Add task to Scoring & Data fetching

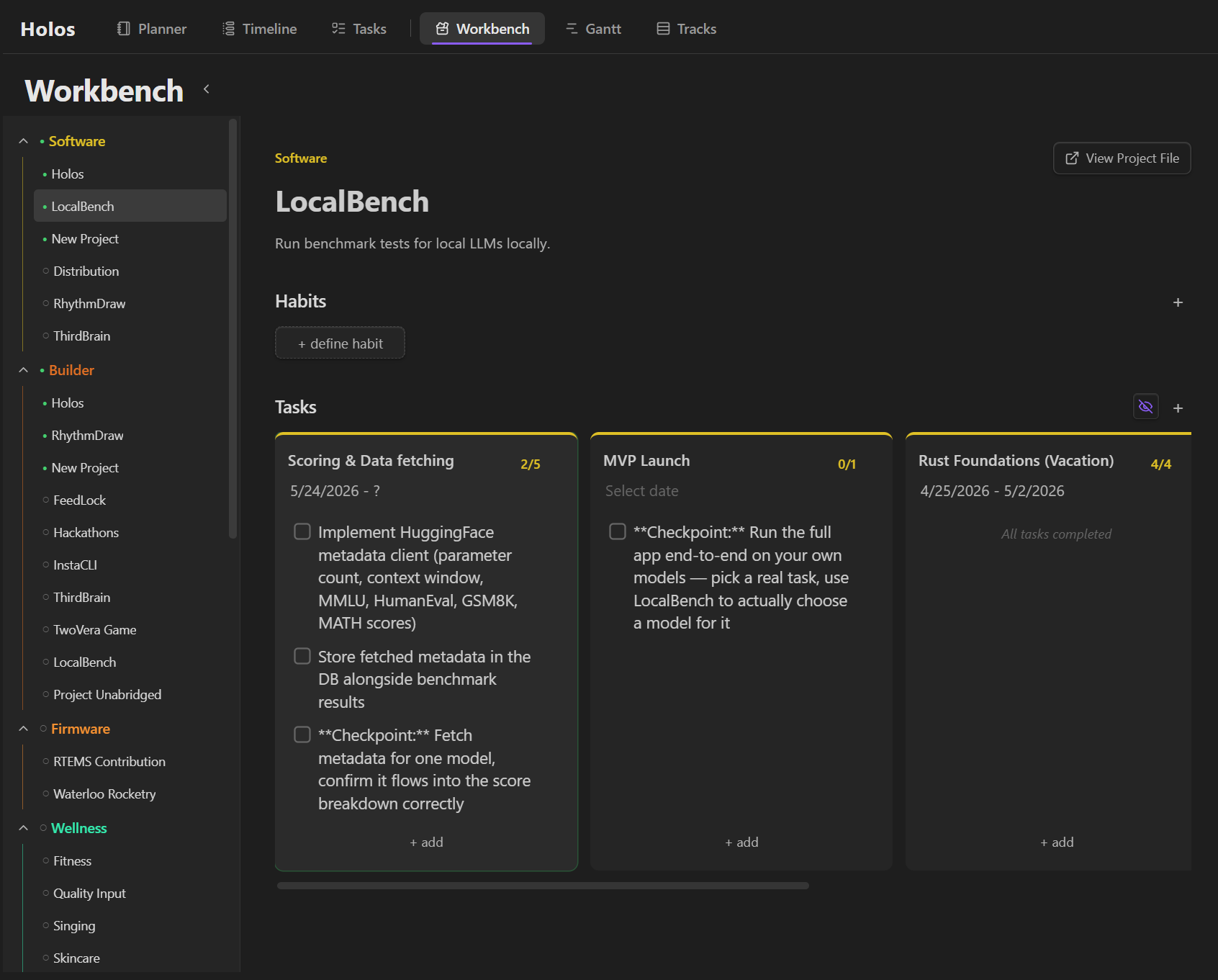[x=426, y=842]
